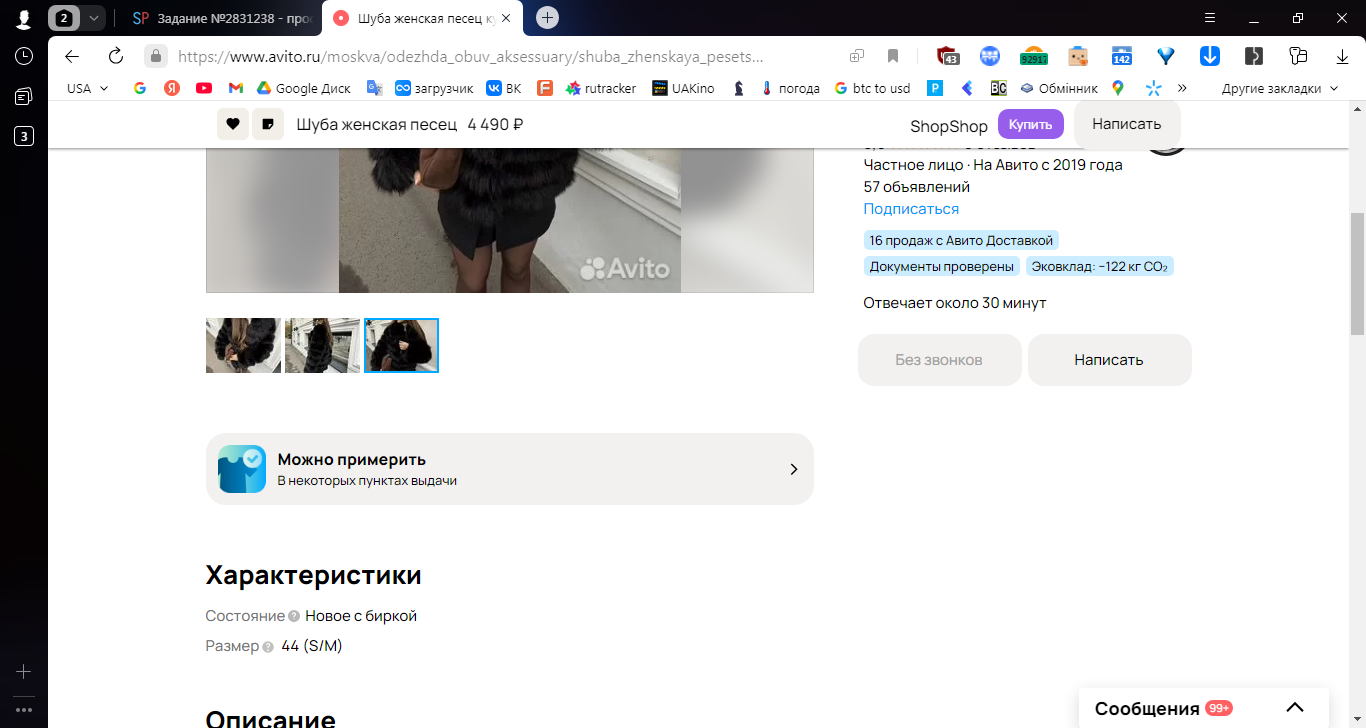
Task: Open the blue down-arrow downloader extension
Action: [x=1210, y=56]
